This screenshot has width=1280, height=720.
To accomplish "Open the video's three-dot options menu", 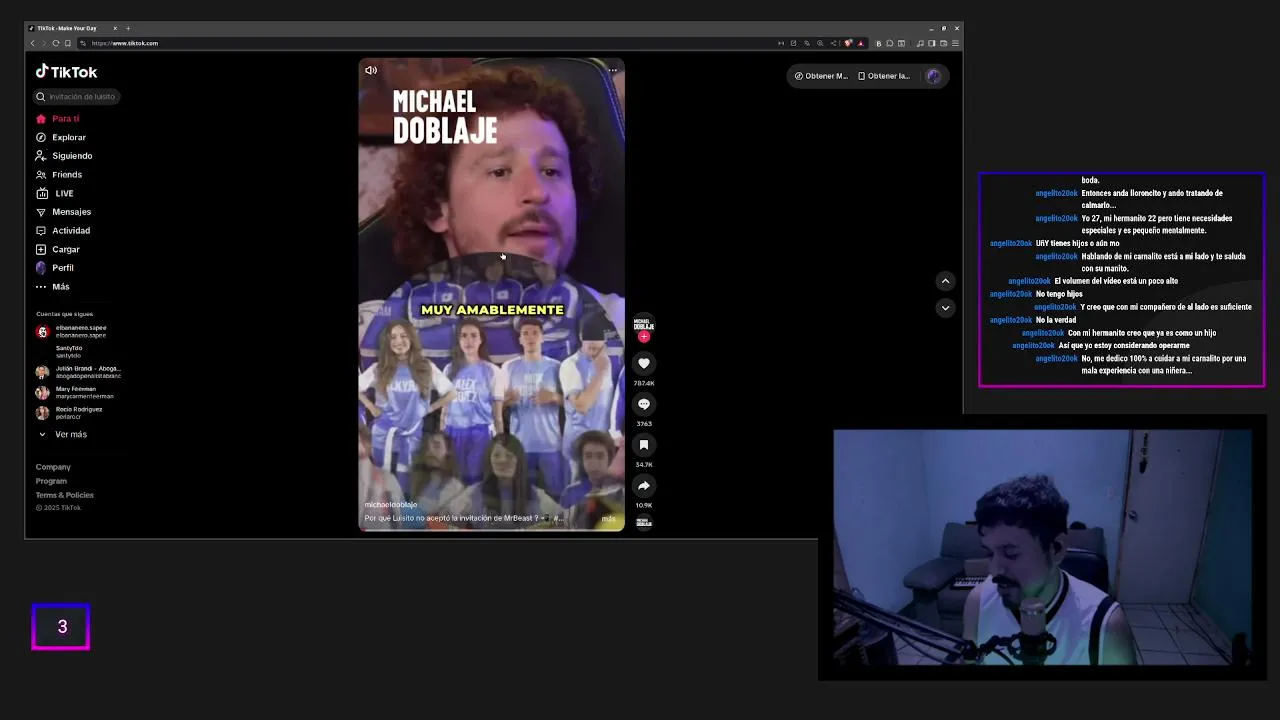I will coord(613,70).
